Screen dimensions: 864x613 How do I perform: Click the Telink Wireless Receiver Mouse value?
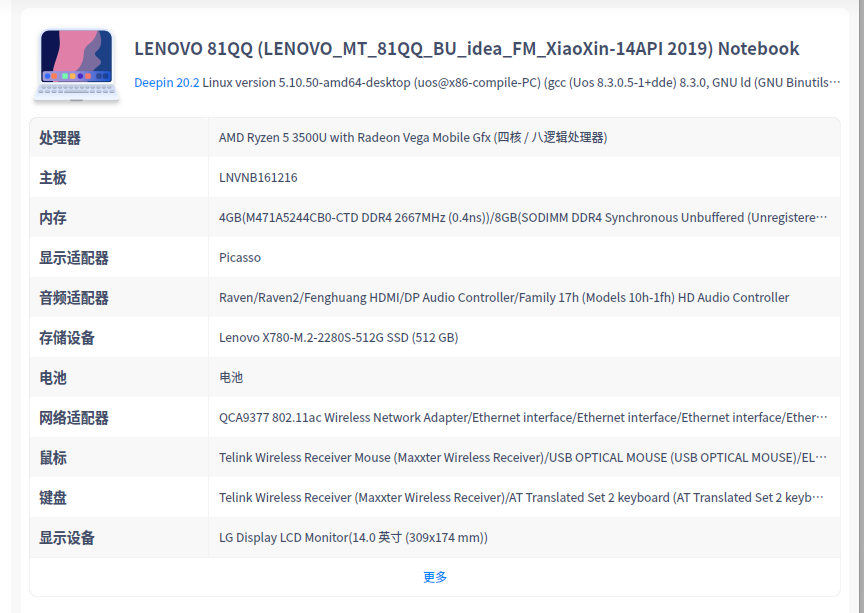pyautogui.click(x=523, y=458)
